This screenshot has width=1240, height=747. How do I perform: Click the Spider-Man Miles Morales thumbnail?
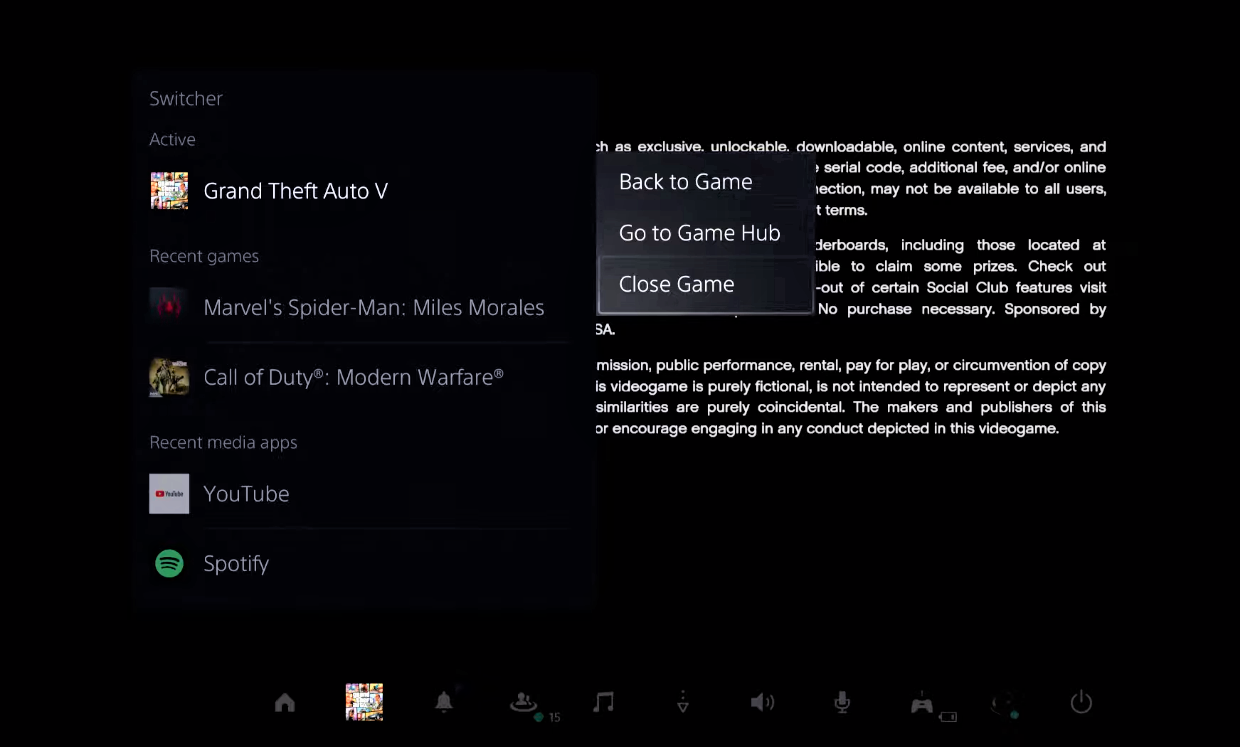(x=169, y=307)
